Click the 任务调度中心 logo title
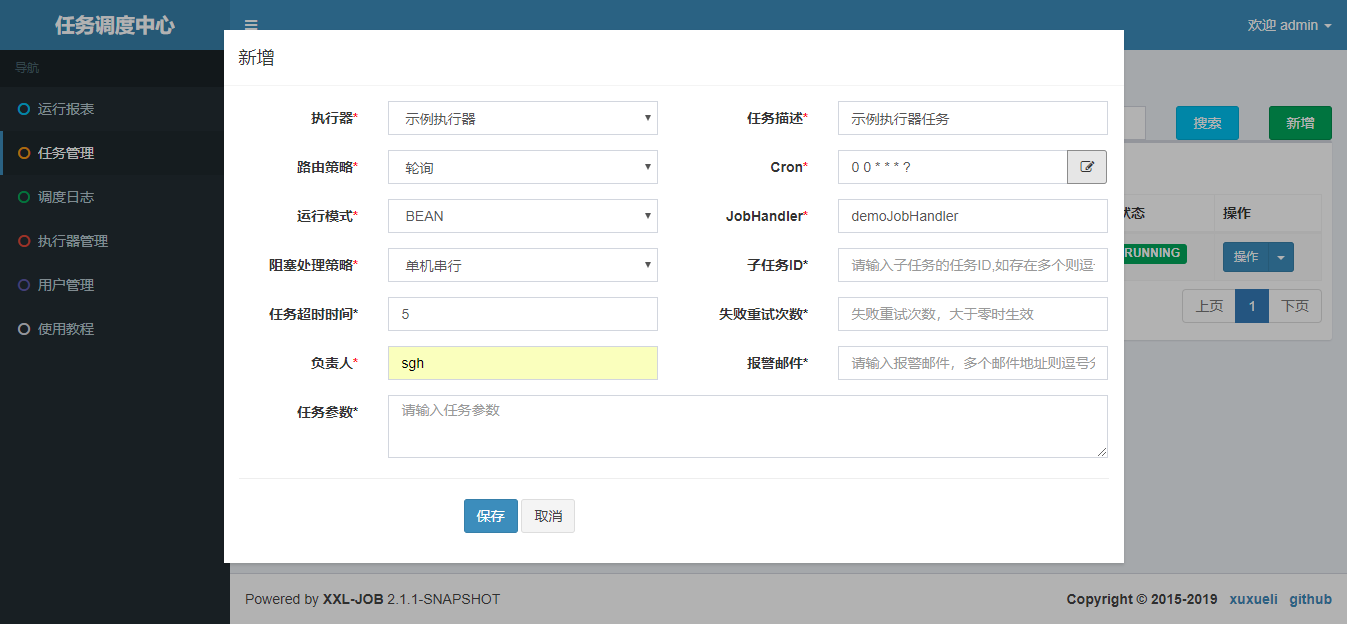Viewport: 1347px width, 624px height. (x=115, y=25)
